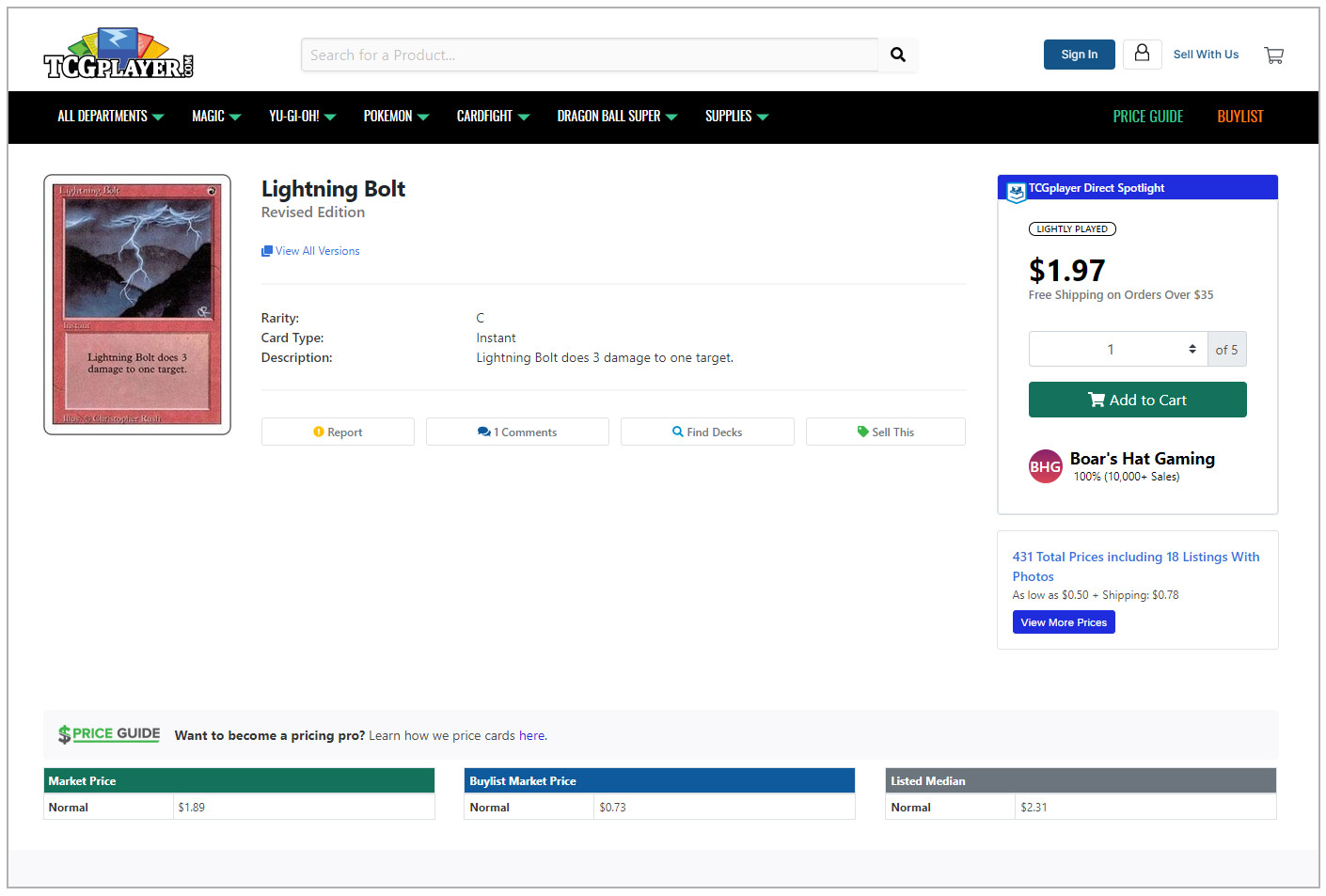Click the $2.31 listed median value
This screenshot has height=896, width=1326.
point(1034,808)
